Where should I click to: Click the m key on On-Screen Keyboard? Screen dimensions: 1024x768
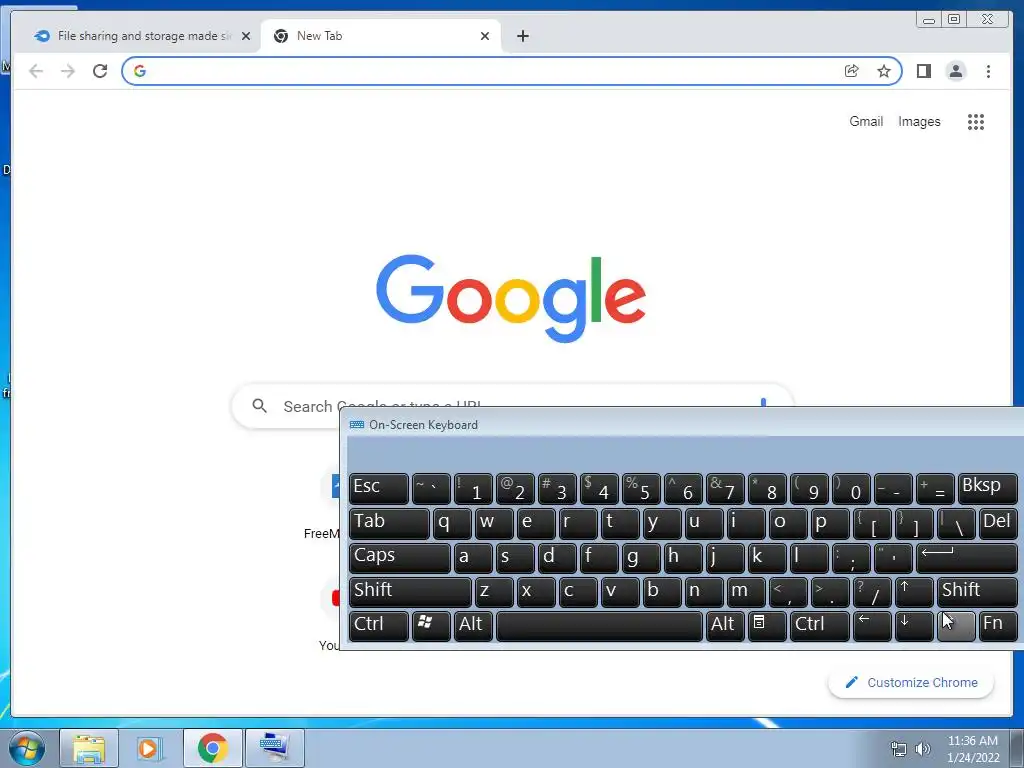click(746, 592)
